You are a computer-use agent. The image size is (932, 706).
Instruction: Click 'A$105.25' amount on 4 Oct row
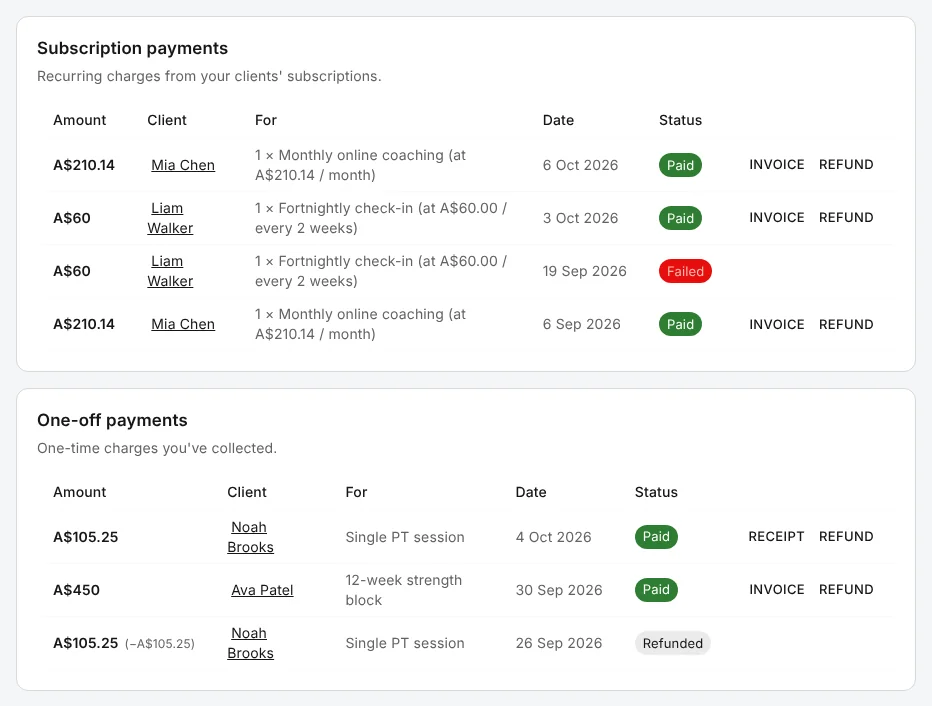(86, 537)
